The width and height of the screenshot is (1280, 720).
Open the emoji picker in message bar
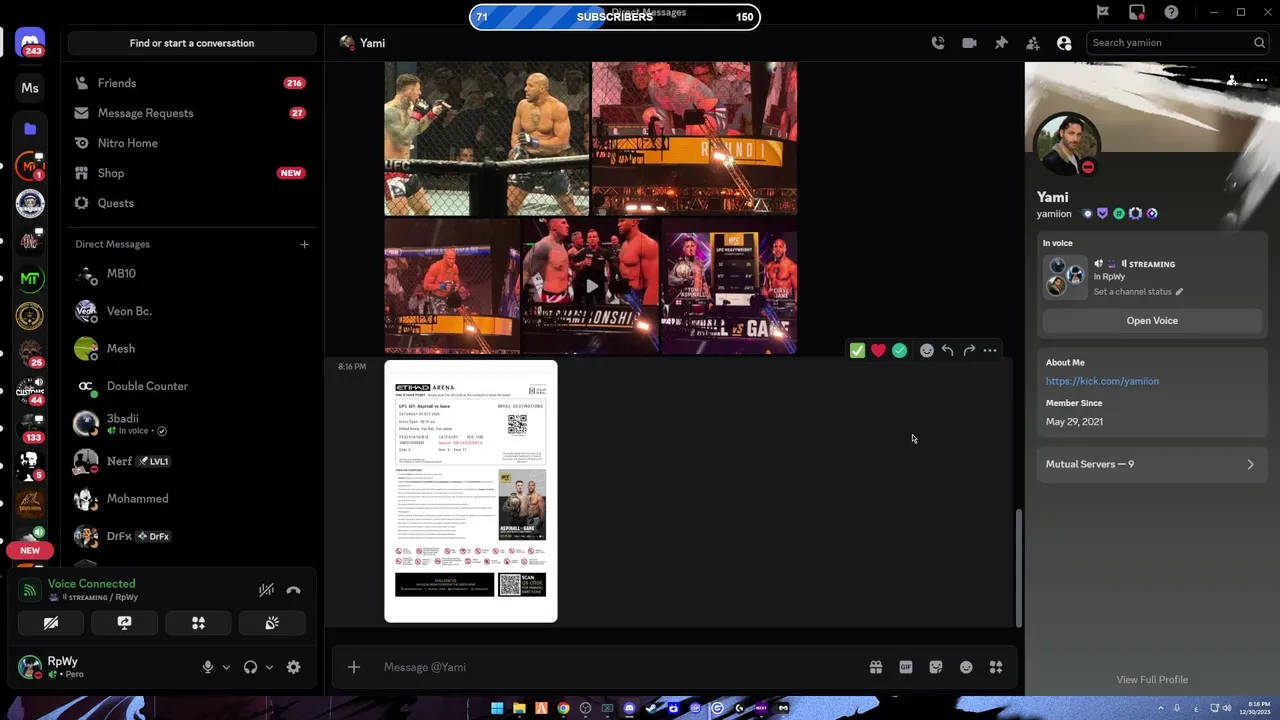(966, 667)
